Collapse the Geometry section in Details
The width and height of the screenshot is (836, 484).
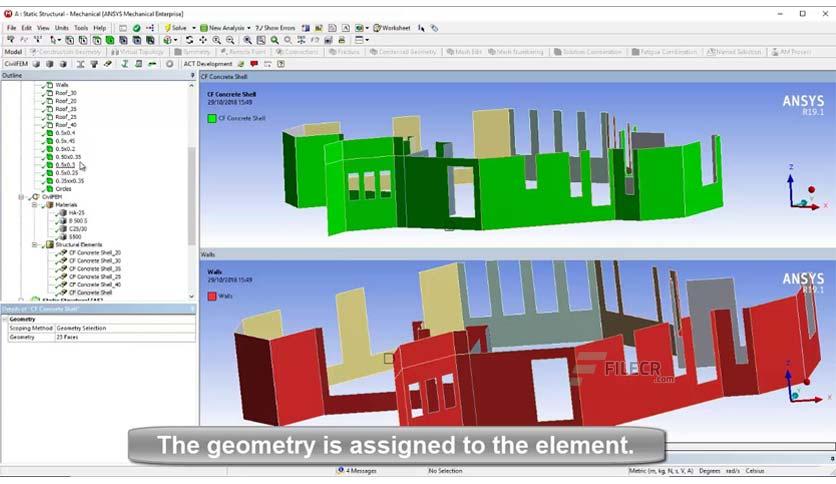5,319
